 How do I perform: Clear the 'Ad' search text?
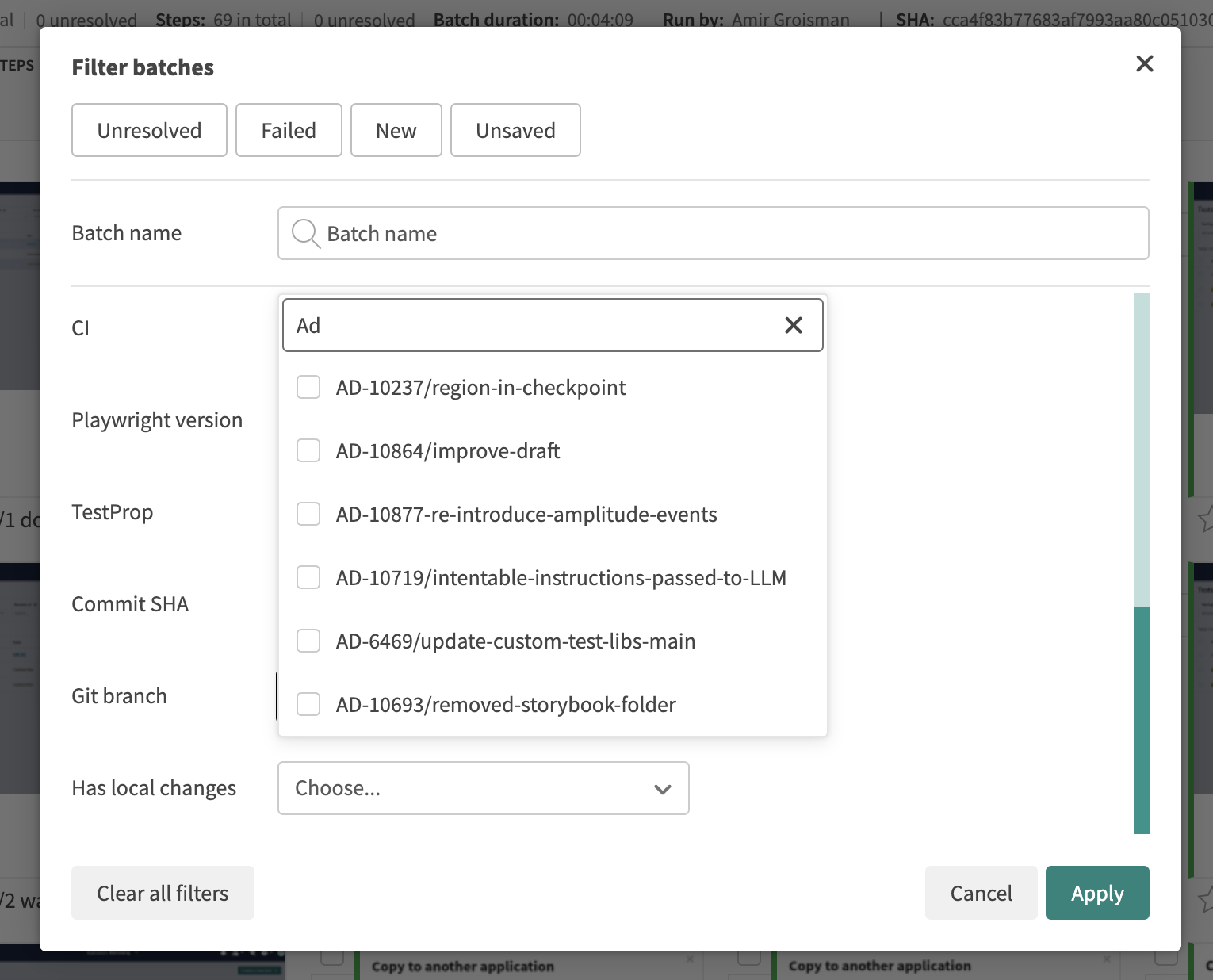click(x=793, y=325)
